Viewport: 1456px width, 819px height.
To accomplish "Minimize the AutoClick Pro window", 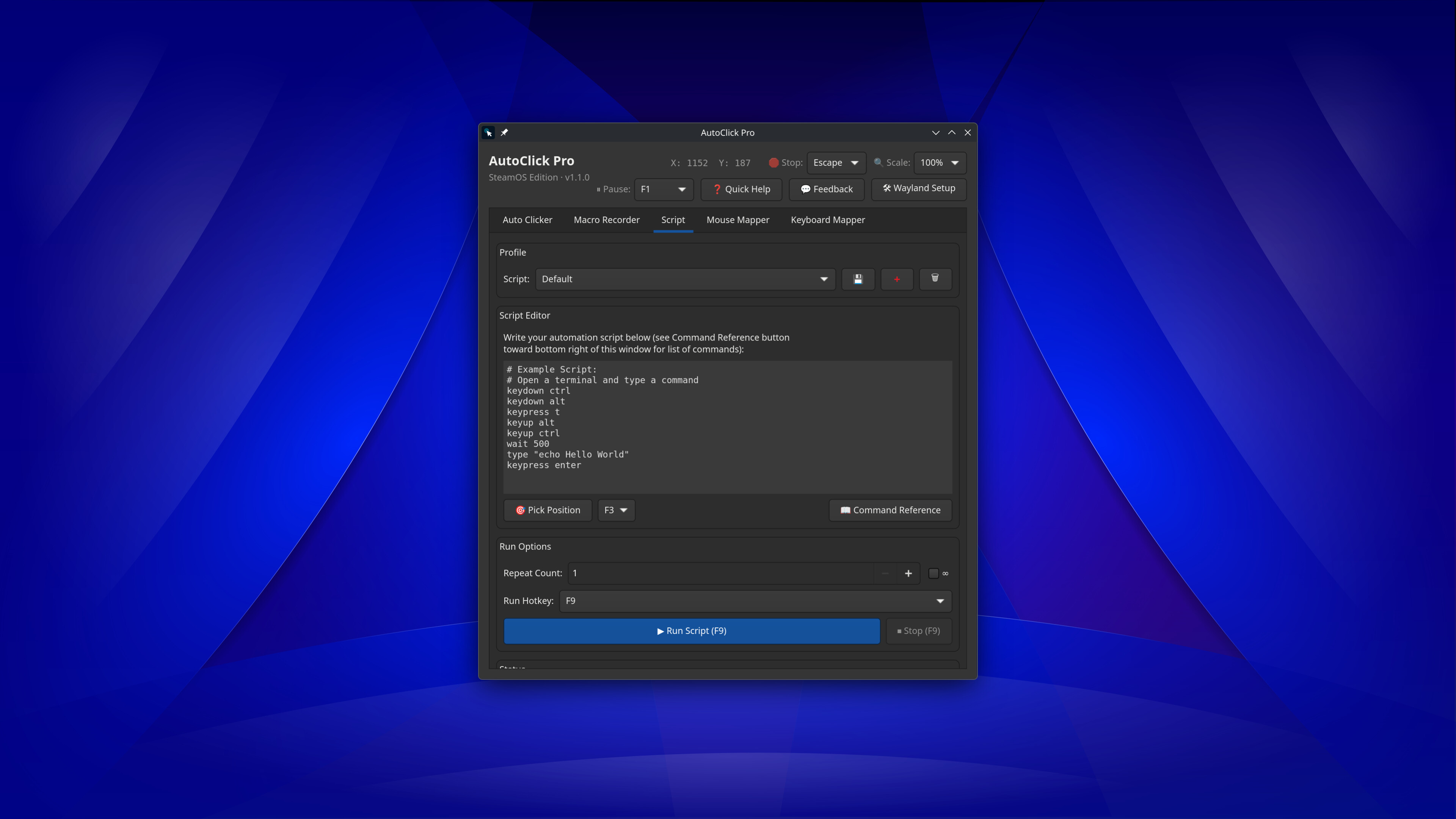I will [x=935, y=132].
